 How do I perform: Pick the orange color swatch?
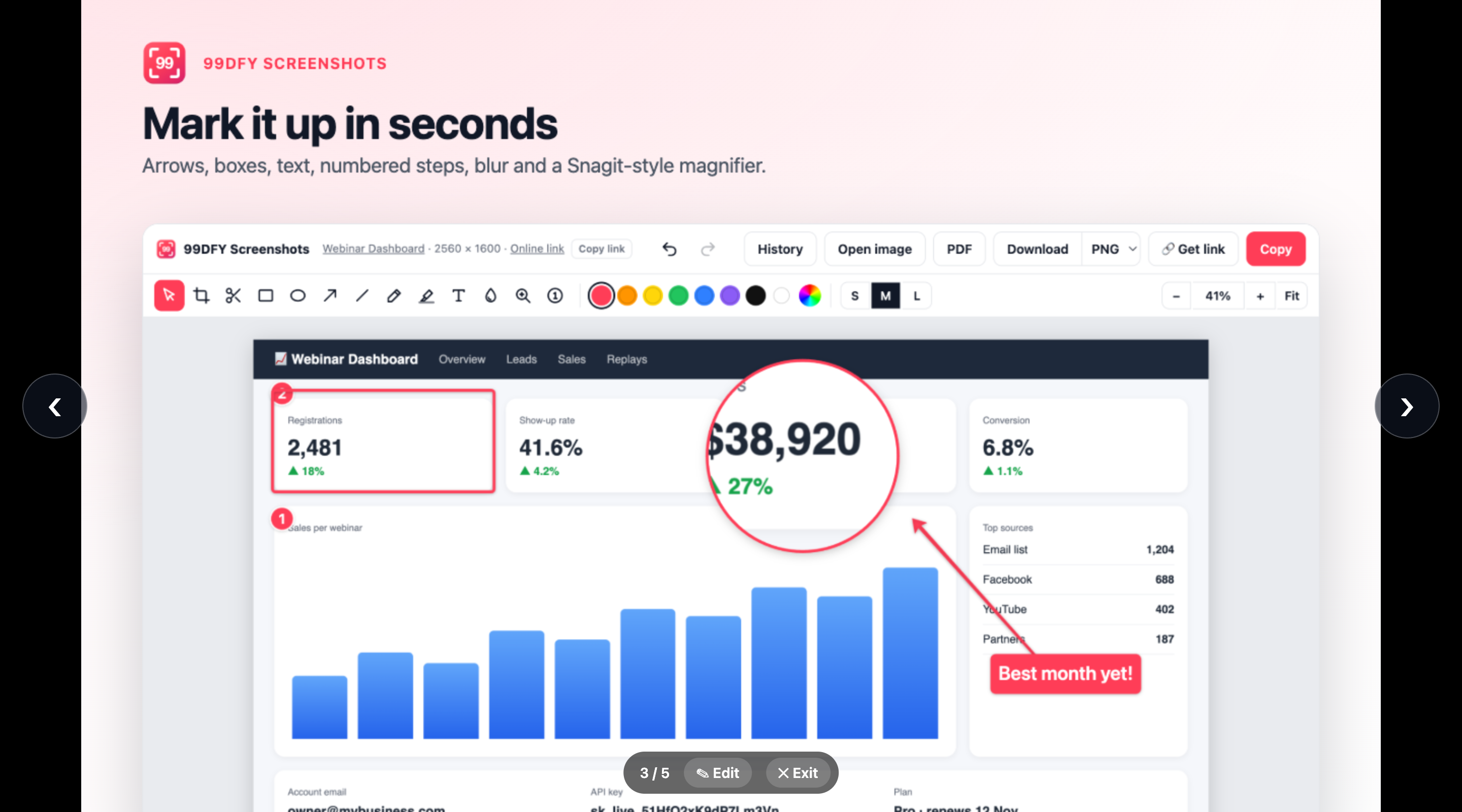click(627, 296)
